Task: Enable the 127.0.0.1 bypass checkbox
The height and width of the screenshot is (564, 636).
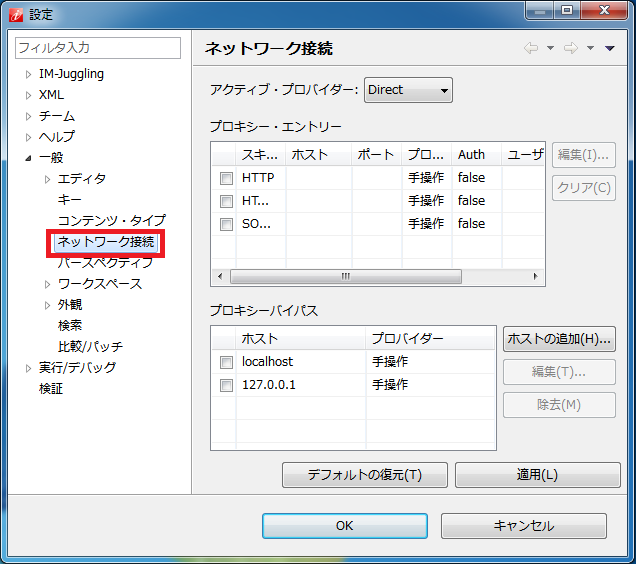Action: click(x=226, y=385)
